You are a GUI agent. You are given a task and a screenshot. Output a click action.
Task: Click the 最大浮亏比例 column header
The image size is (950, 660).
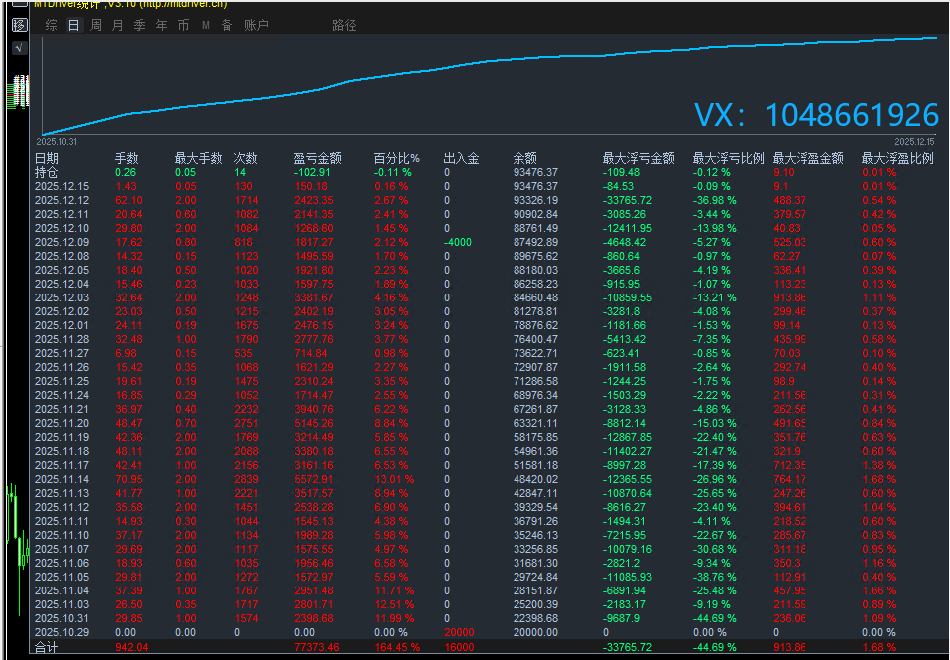(x=728, y=158)
